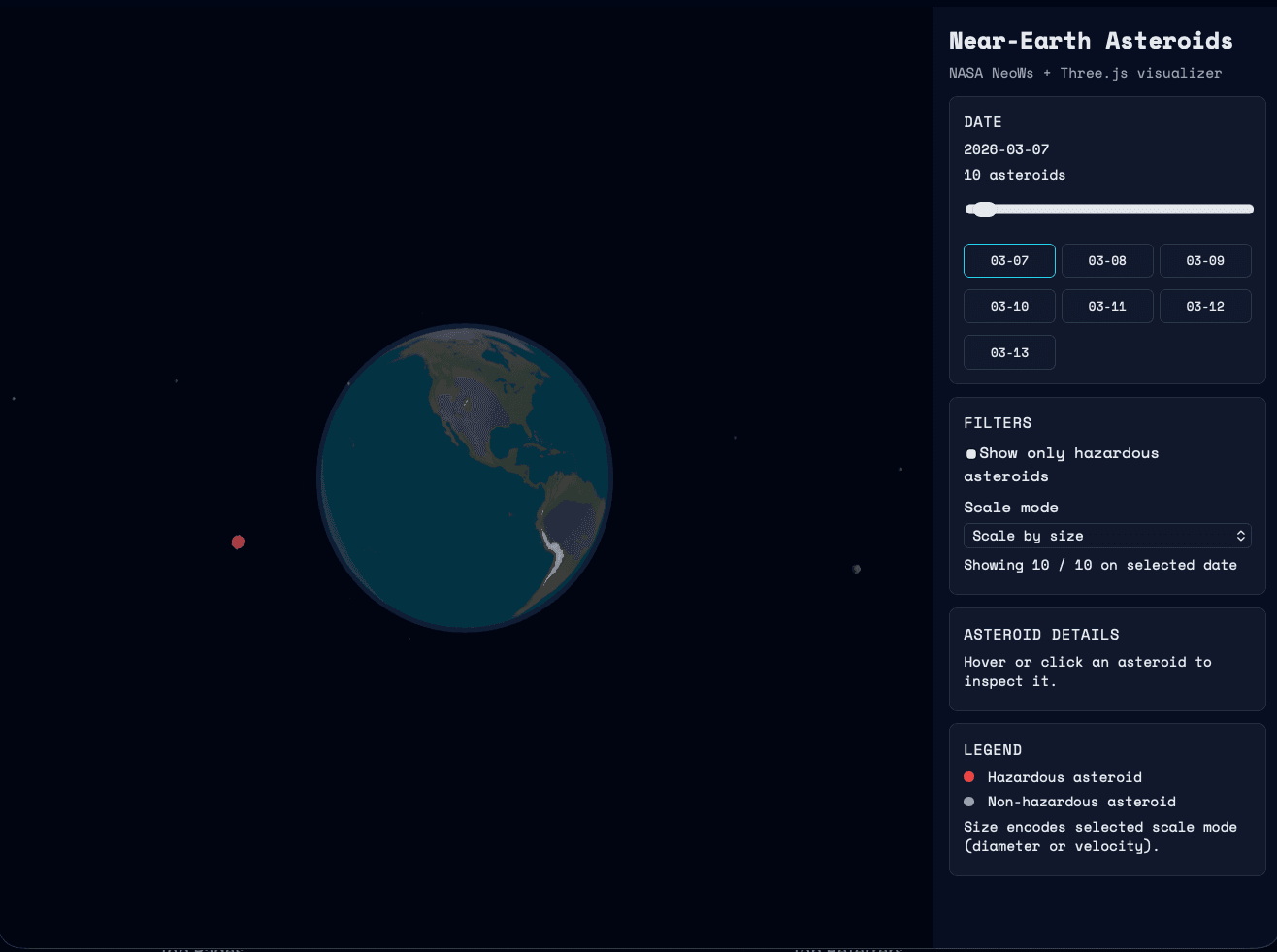Click the Earth globe in the 3D view

(464, 477)
